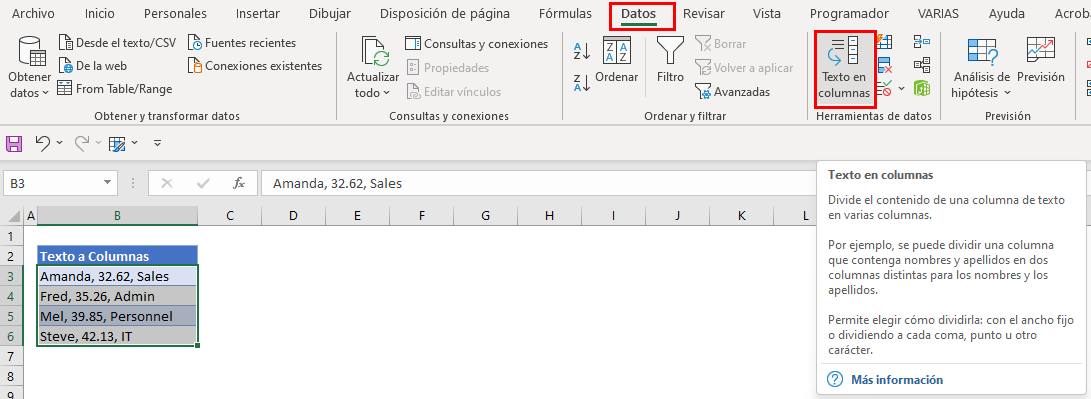Click Quitar duplicados remove duplicates icon
Screen dimensions: 1091x399
coord(884,65)
